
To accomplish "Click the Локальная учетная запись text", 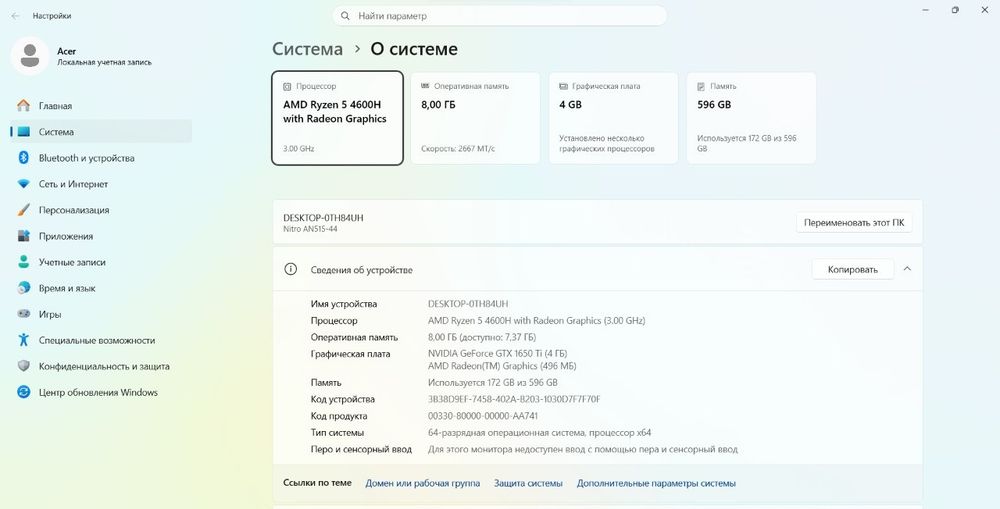I will click(105, 63).
